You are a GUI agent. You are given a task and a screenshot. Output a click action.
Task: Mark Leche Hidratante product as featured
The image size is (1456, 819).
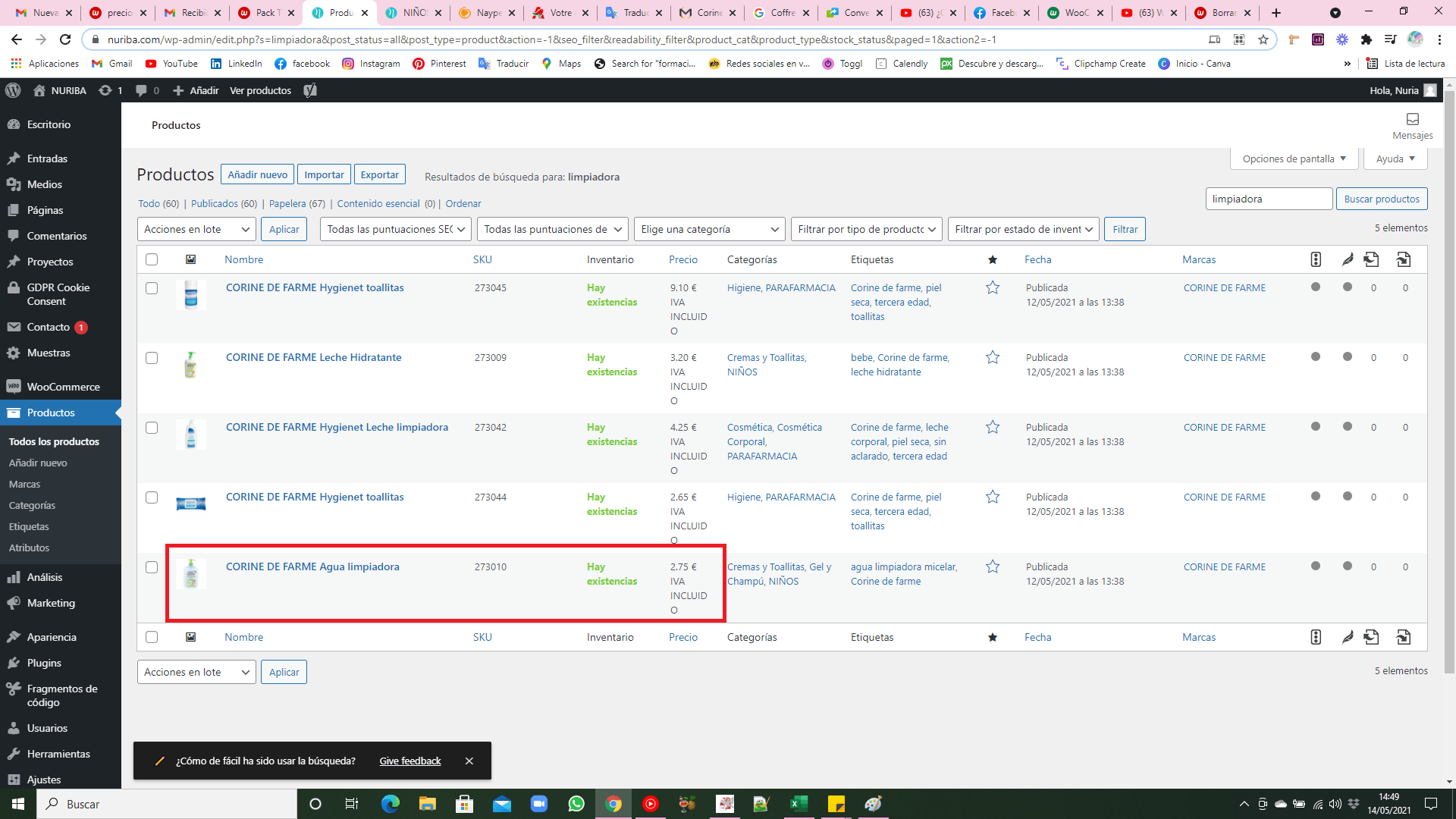tap(993, 358)
